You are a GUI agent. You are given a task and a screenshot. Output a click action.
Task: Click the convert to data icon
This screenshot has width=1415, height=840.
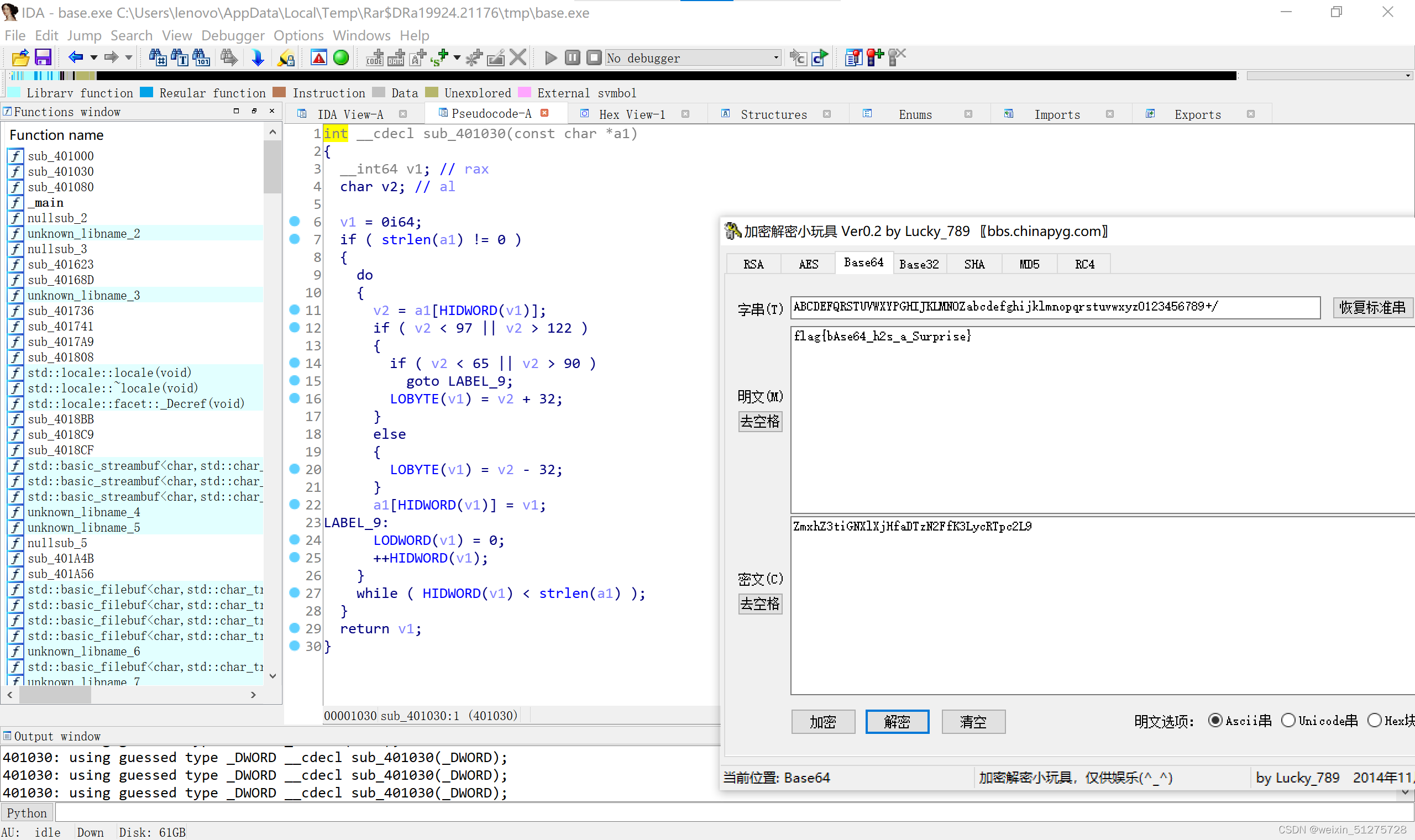click(x=396, y=57)
